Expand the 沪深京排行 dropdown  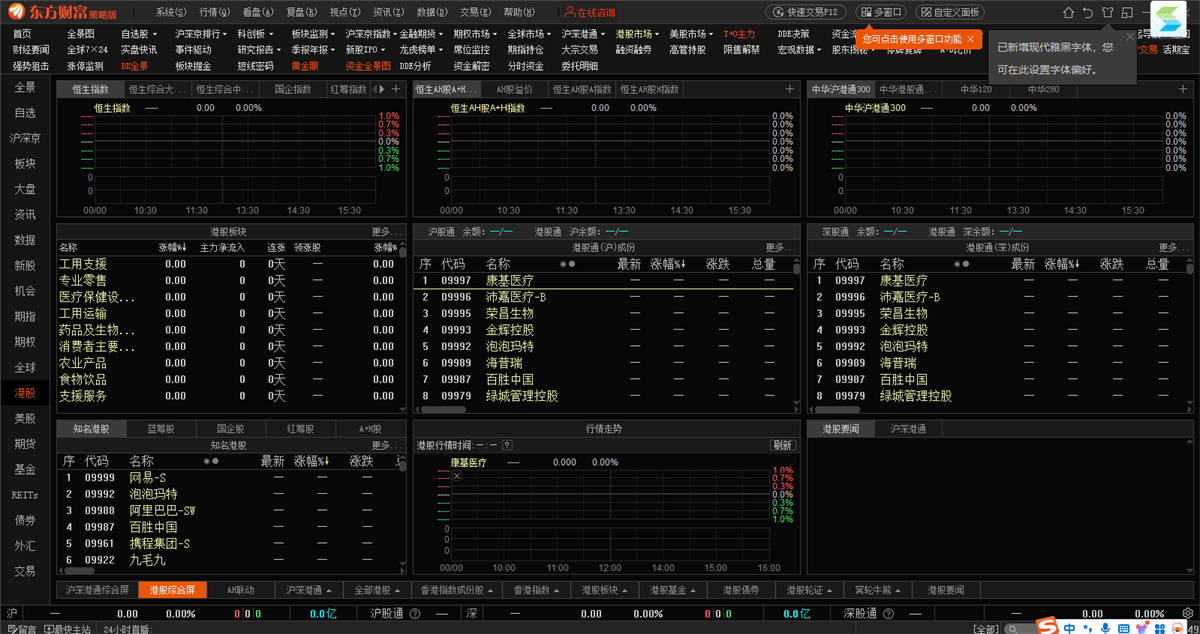point(202,34)
